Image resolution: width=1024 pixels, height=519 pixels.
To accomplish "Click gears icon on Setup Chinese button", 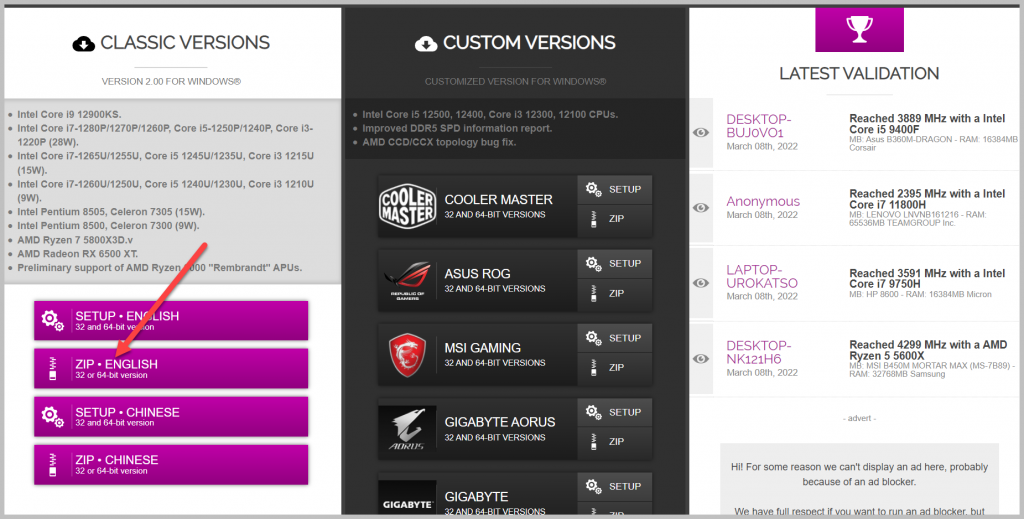I will (x=52, y=417).
